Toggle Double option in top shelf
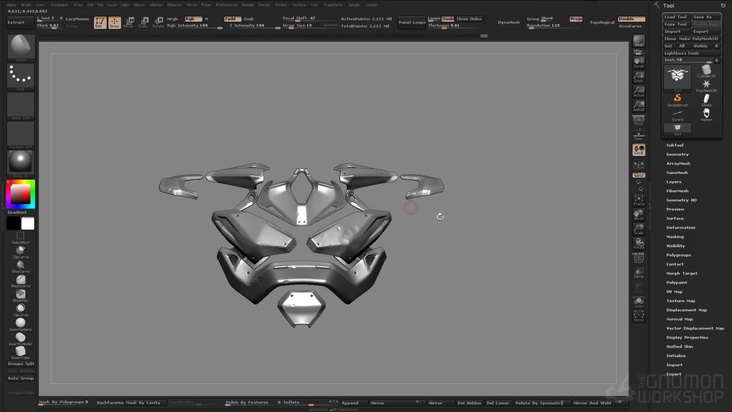The height and width of the screenshot is (412, 732). pos(631,19)
